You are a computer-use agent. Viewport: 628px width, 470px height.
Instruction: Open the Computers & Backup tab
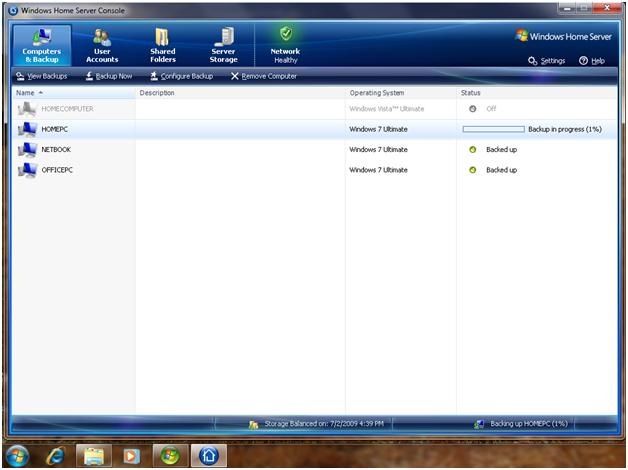(x=42, y=45)
